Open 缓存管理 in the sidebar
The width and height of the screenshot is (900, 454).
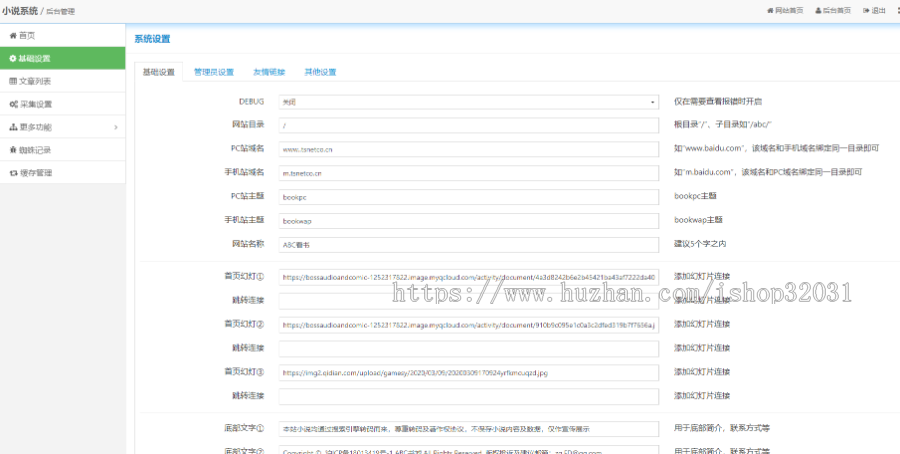[x=63, y=173]
